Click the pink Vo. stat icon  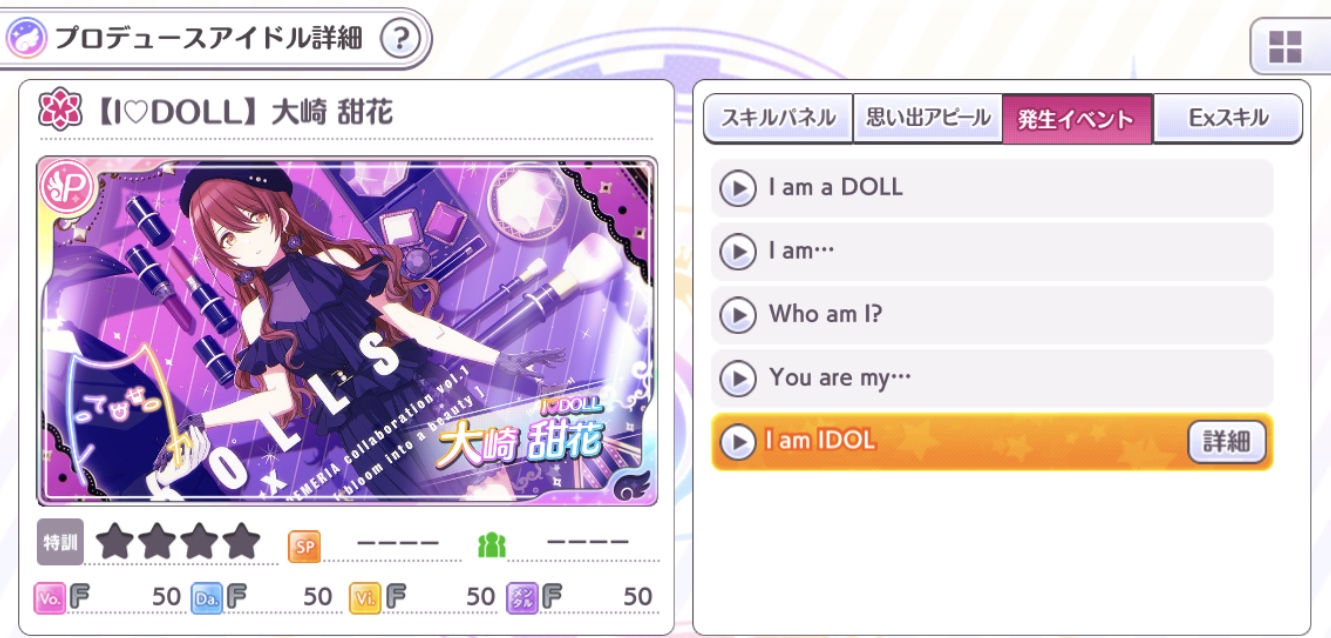pyautogui.click(x=49, y=597)
